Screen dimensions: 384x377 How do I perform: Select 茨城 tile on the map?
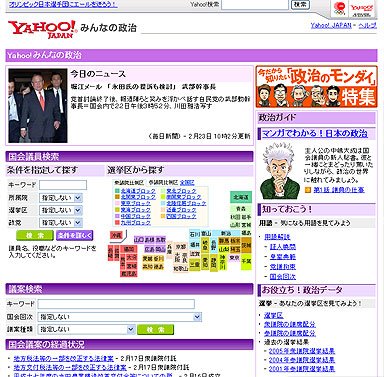tap(246, 245)
